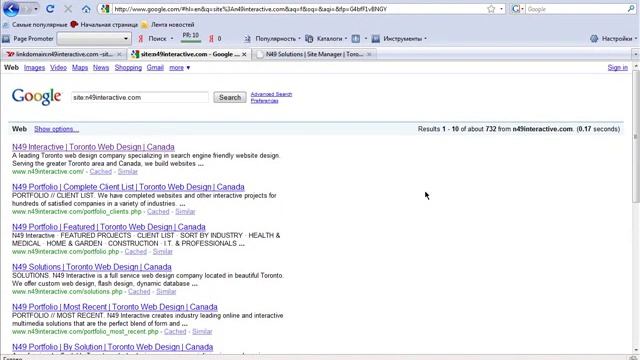Click the PR: 10 PageRank indicator

tap(191, 37)
